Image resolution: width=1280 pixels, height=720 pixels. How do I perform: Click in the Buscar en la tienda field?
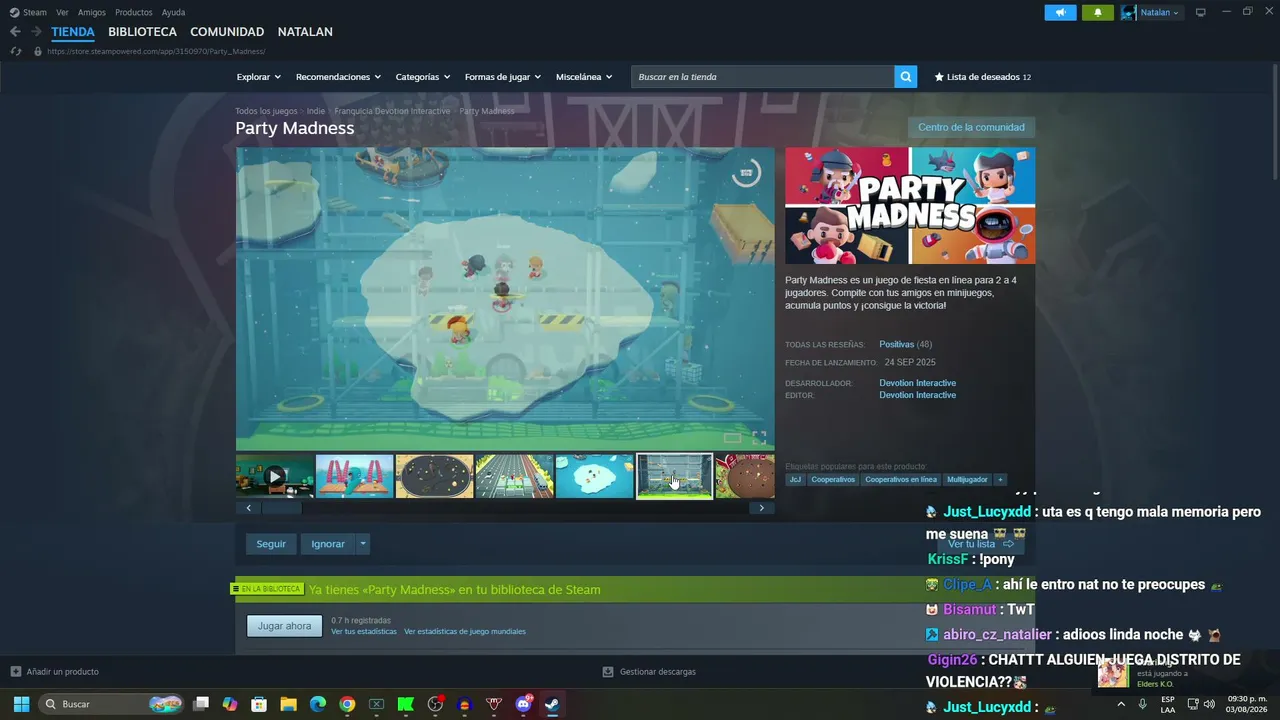click(763, 77)
